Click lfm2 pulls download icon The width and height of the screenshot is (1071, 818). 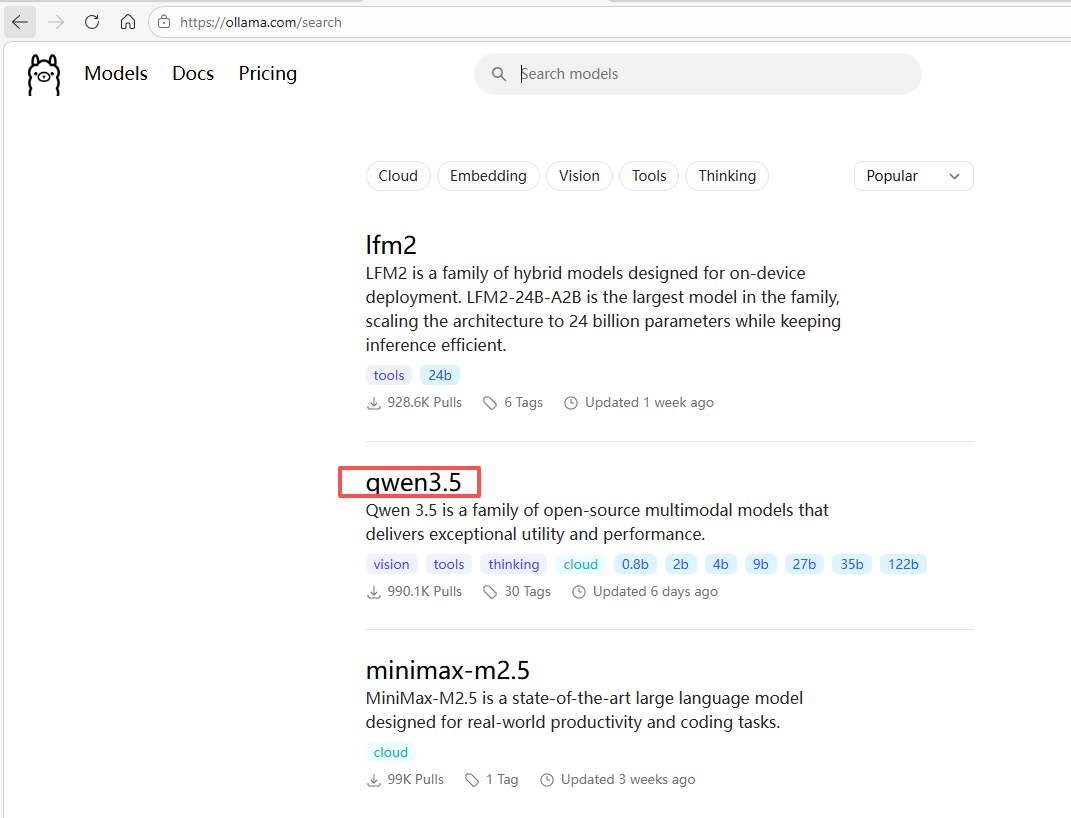tap(374, 403)
